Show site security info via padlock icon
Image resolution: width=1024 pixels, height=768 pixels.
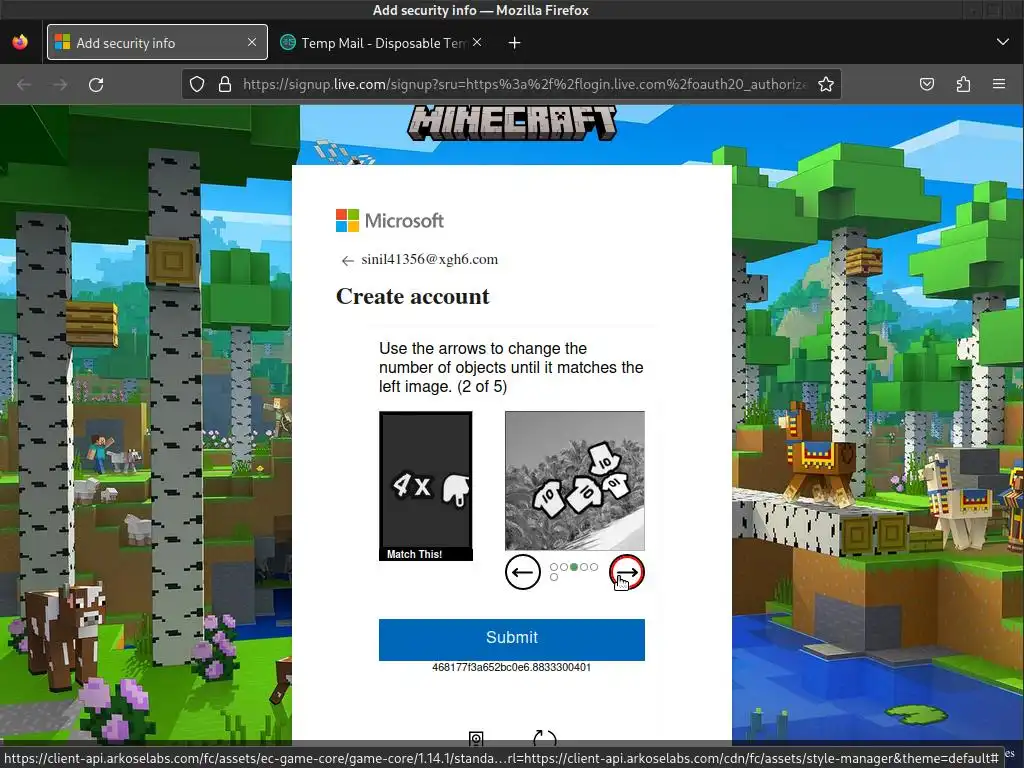tap(225, 84)
